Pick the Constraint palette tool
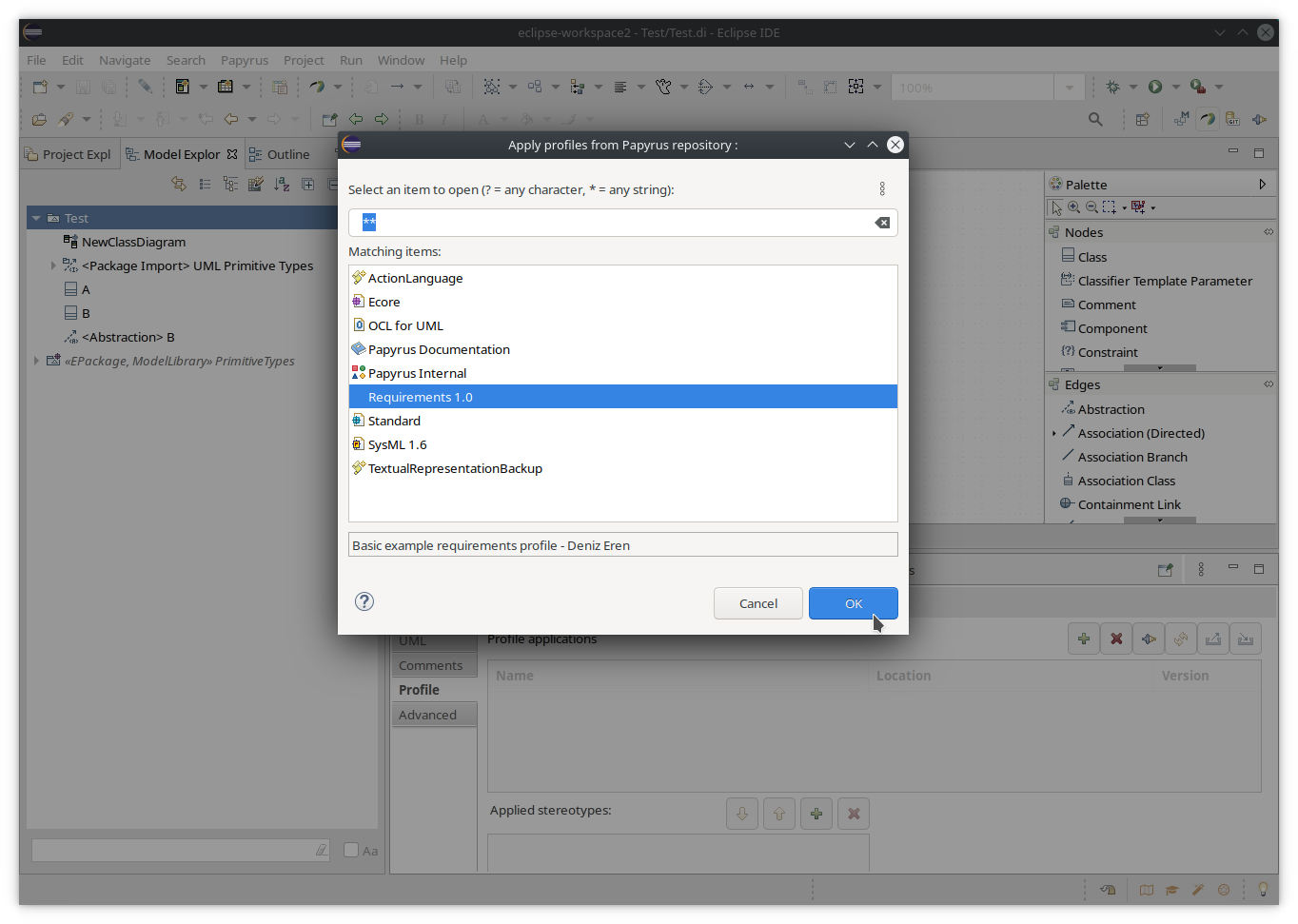Image resolution: width=1298 pixels, height=924 pixels. [x=1099, y=352]
